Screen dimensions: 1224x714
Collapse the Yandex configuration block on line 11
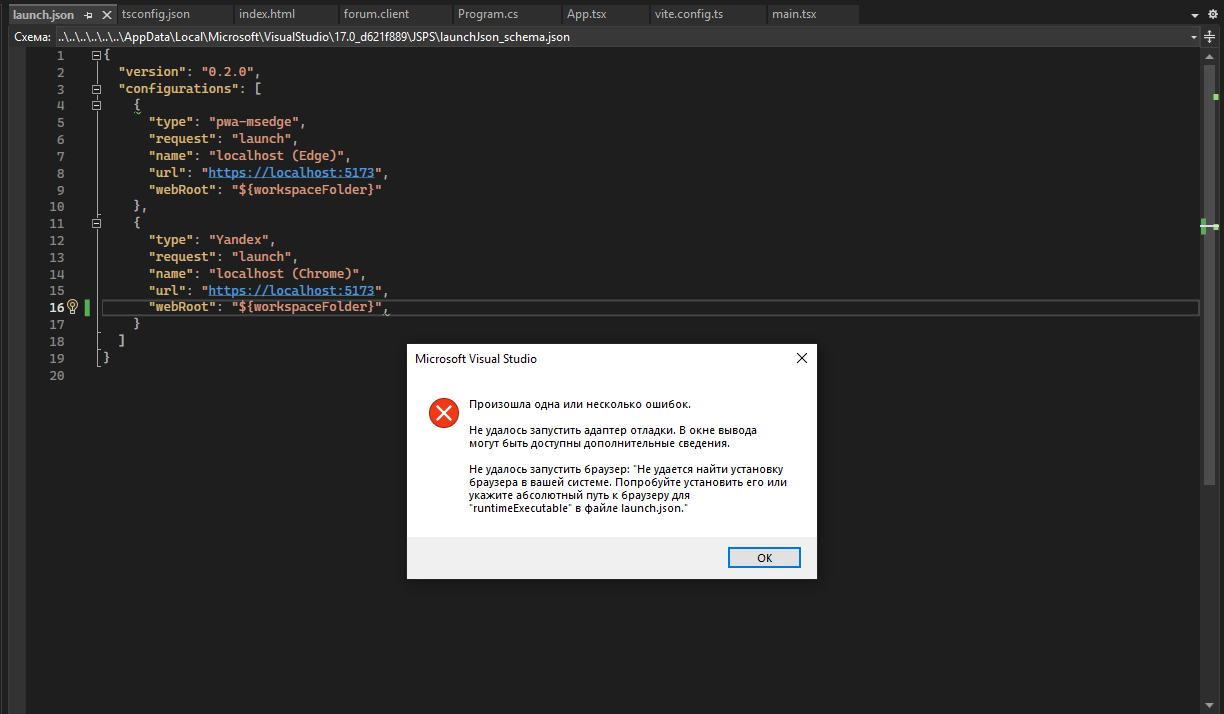(97, 223)
